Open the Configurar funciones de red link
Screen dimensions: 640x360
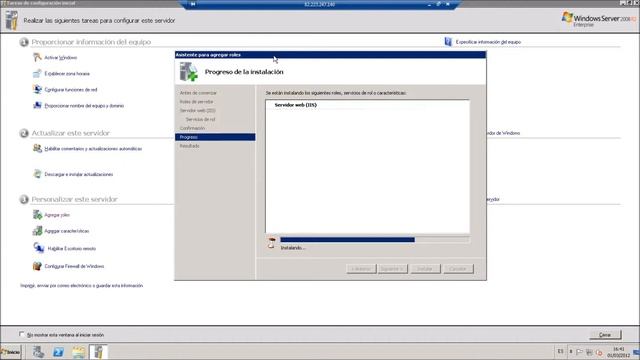coord(71,89)
